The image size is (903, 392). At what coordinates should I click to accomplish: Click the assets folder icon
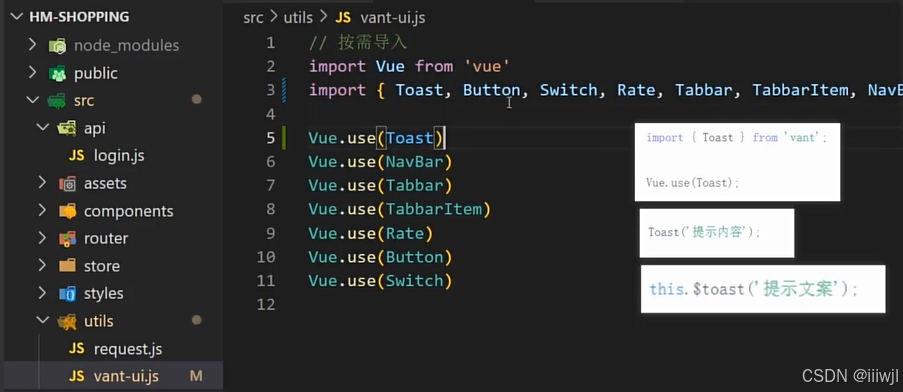[67, 184]
